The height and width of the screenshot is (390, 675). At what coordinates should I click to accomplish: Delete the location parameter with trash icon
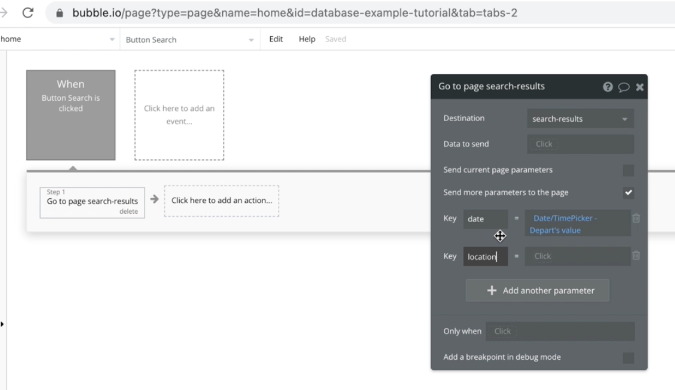636,256
